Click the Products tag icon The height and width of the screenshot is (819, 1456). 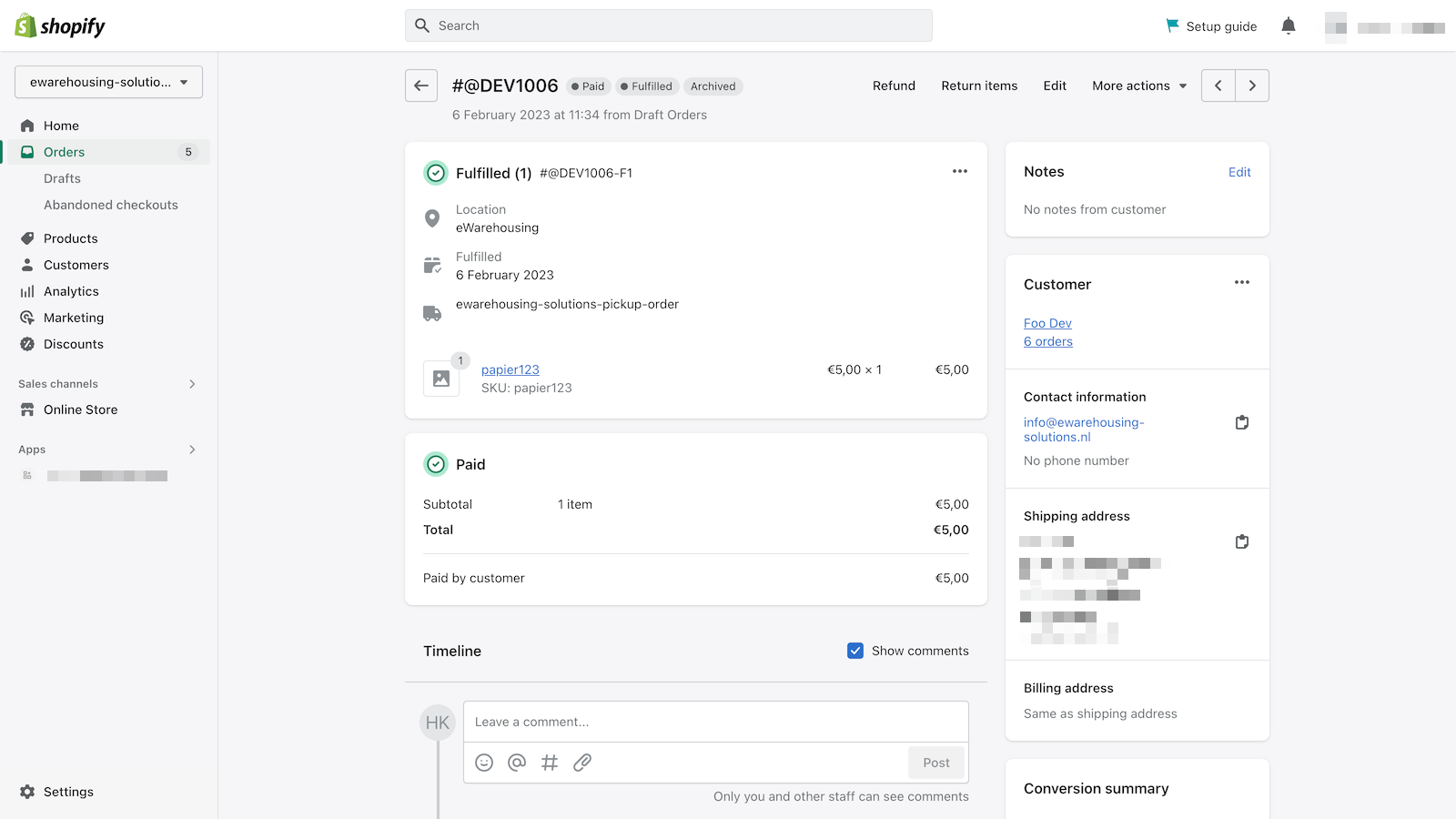tap(27, 238)
